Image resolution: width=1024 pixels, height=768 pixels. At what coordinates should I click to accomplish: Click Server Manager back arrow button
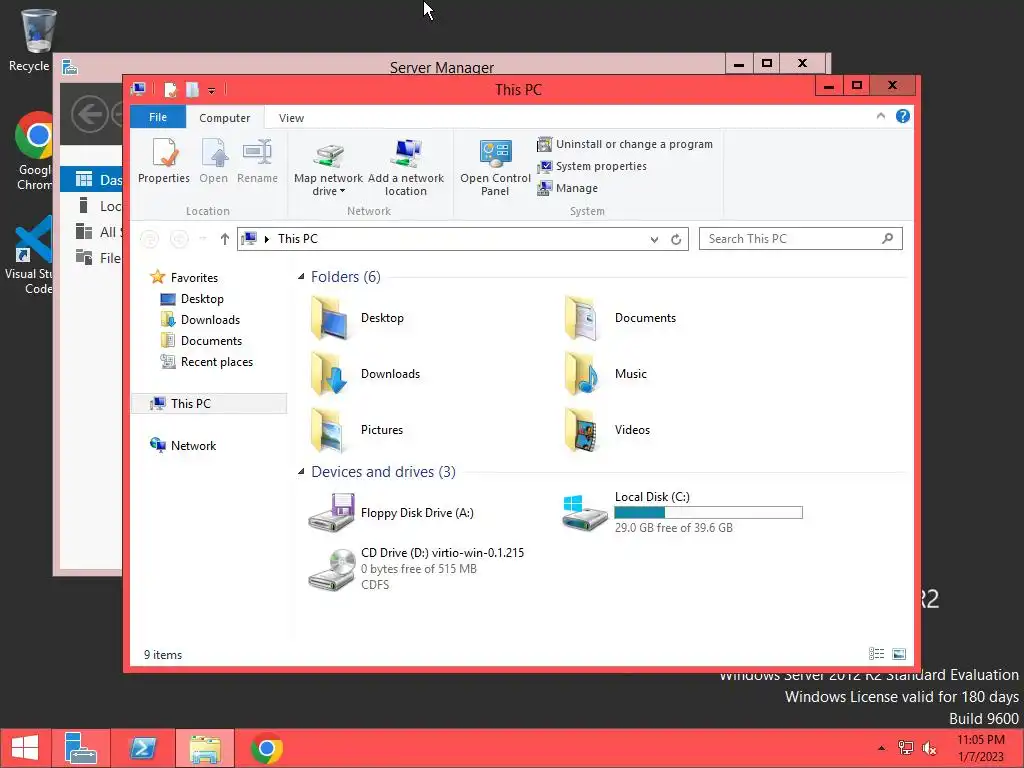click(89, 115)
